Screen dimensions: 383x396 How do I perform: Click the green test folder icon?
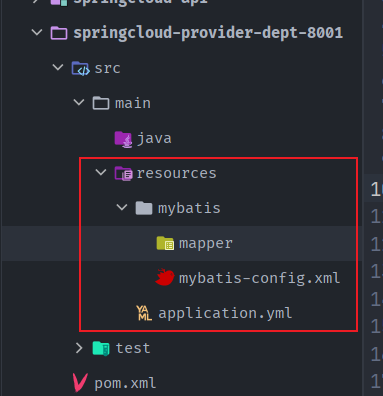(101, 348)
